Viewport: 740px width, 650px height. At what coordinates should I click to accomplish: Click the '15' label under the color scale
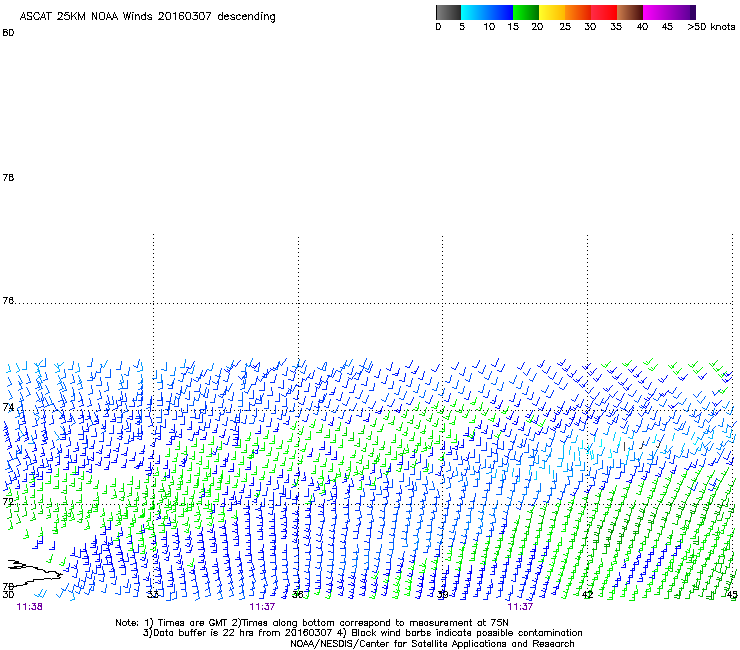point(513,27)
